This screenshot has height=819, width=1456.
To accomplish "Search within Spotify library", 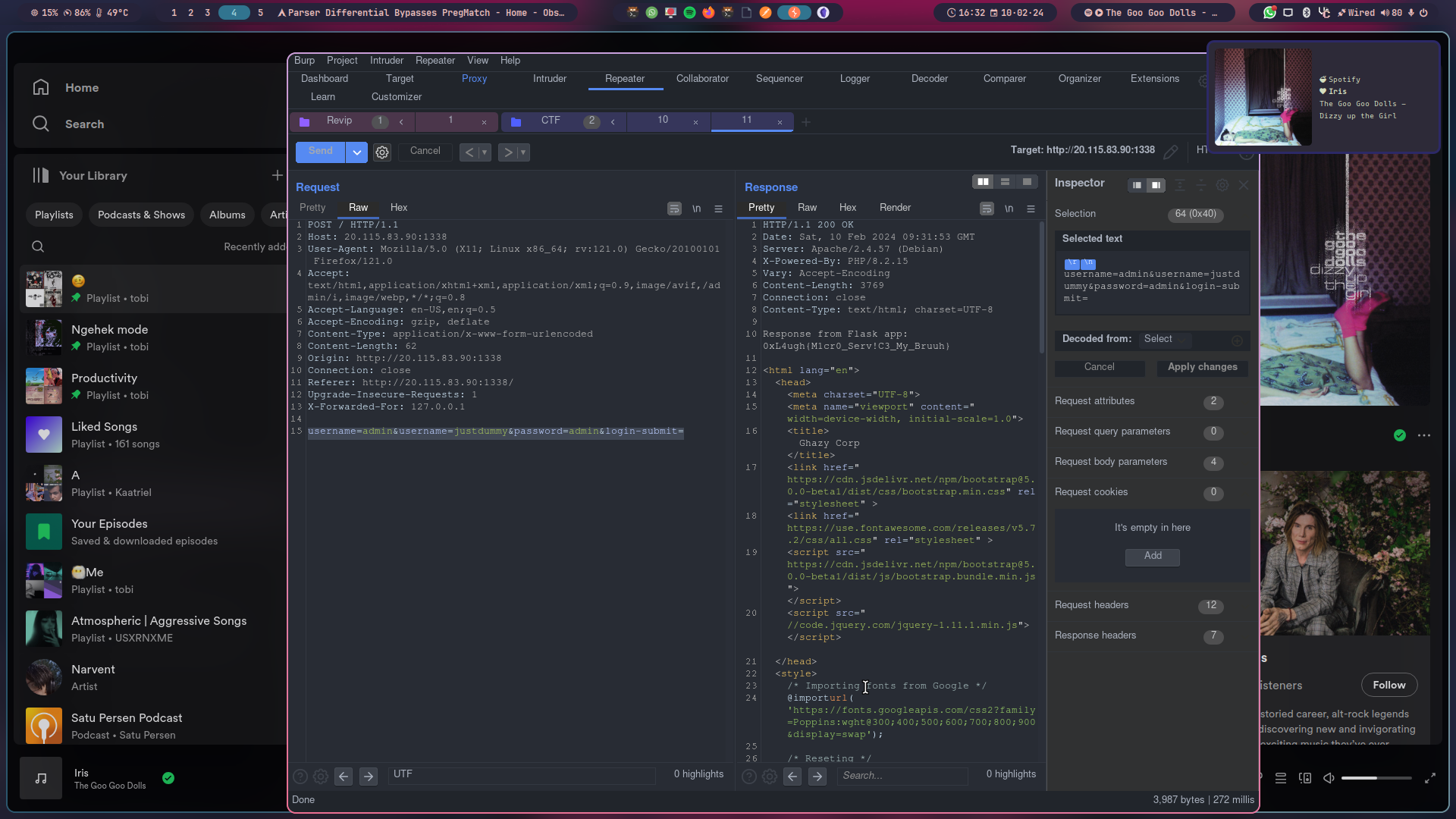I will [38, 246].
